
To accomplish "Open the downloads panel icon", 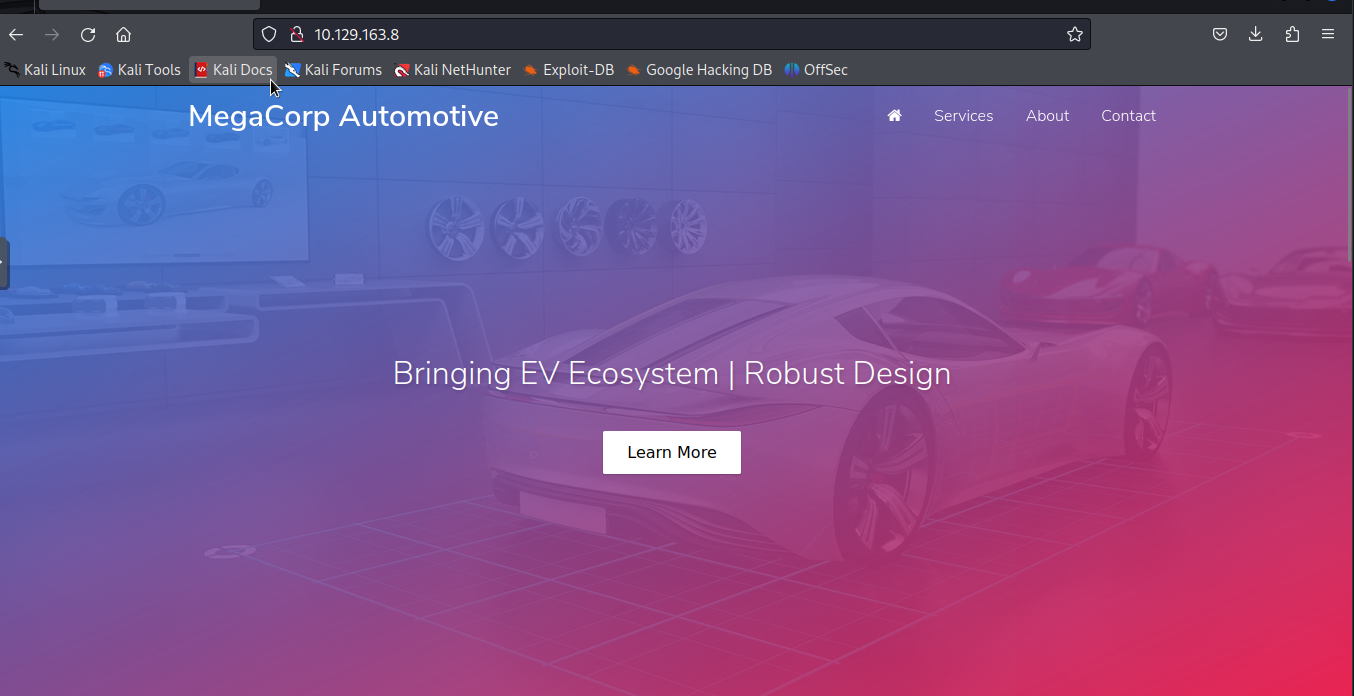I will pos(1256,35).
